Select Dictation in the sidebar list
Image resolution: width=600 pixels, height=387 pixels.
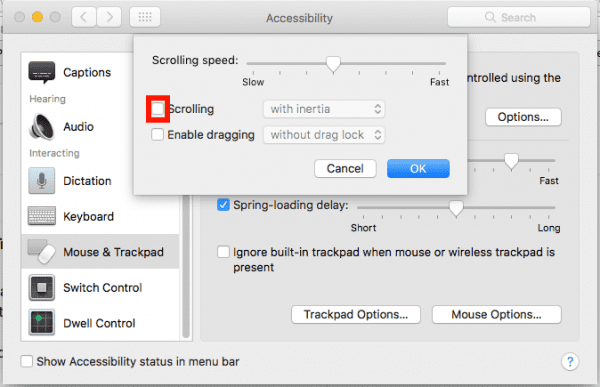(x=100, y=181)
